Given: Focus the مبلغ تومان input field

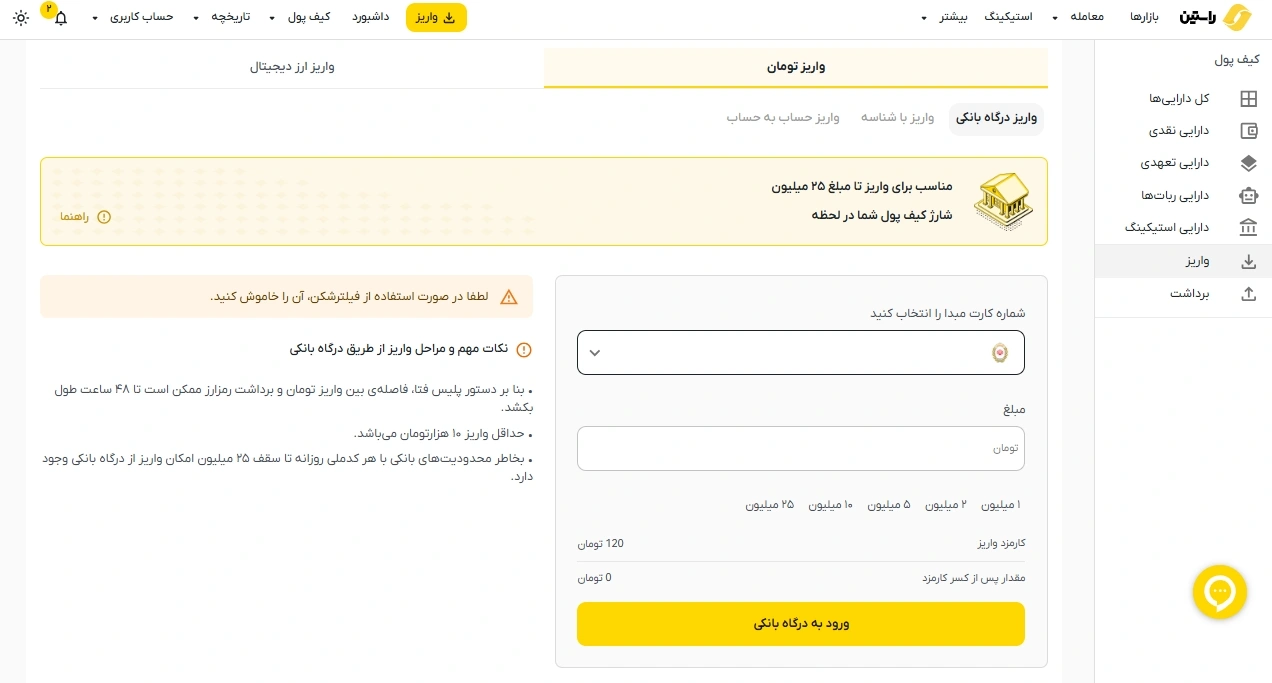Looking at the screenshot, I should point(800,448).
